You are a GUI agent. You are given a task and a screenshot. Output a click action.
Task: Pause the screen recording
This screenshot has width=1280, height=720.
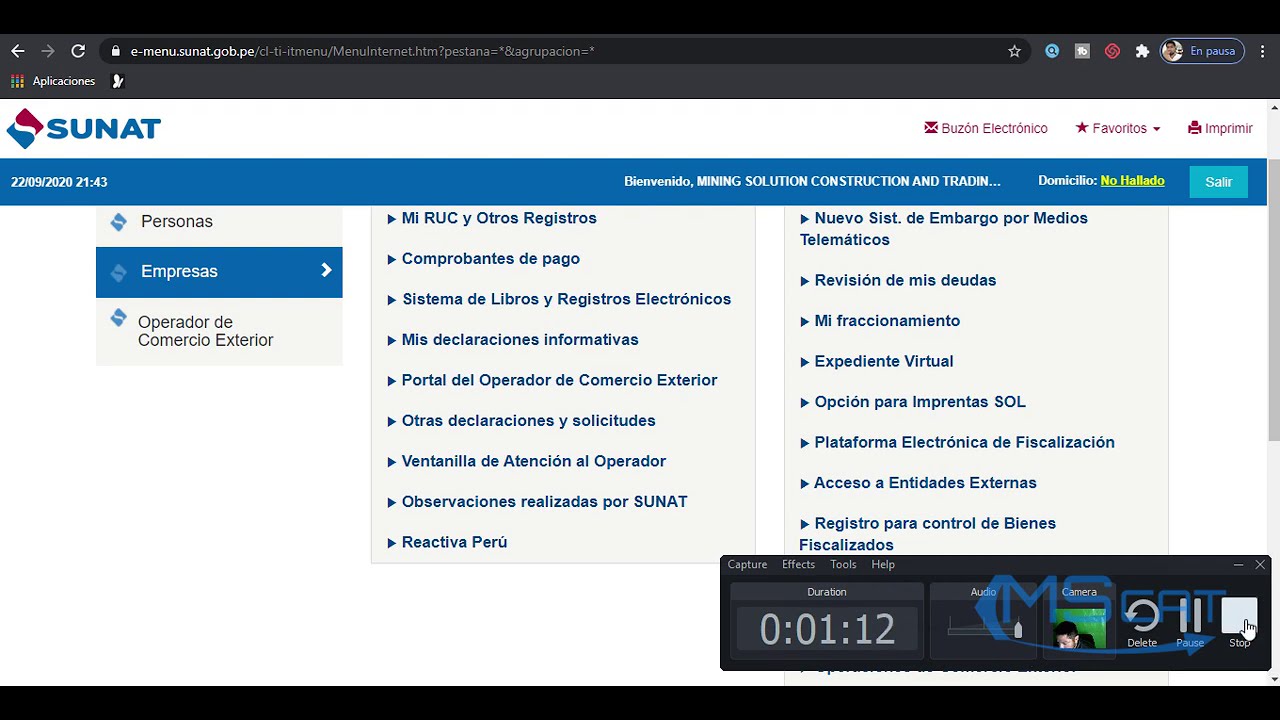(1190, 623)
